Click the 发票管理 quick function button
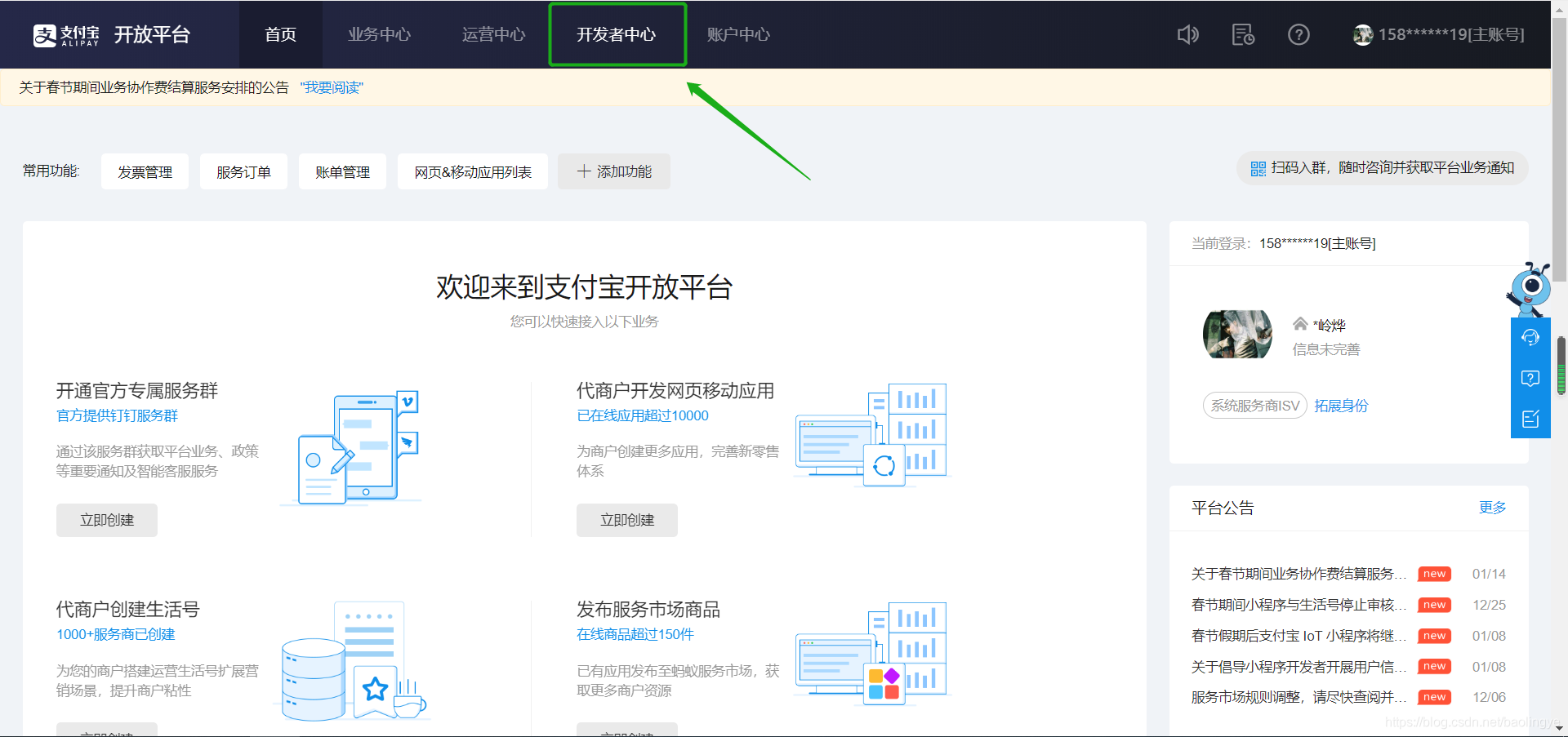The height and width of the screenshot is (737, 1568). (145, 171)
